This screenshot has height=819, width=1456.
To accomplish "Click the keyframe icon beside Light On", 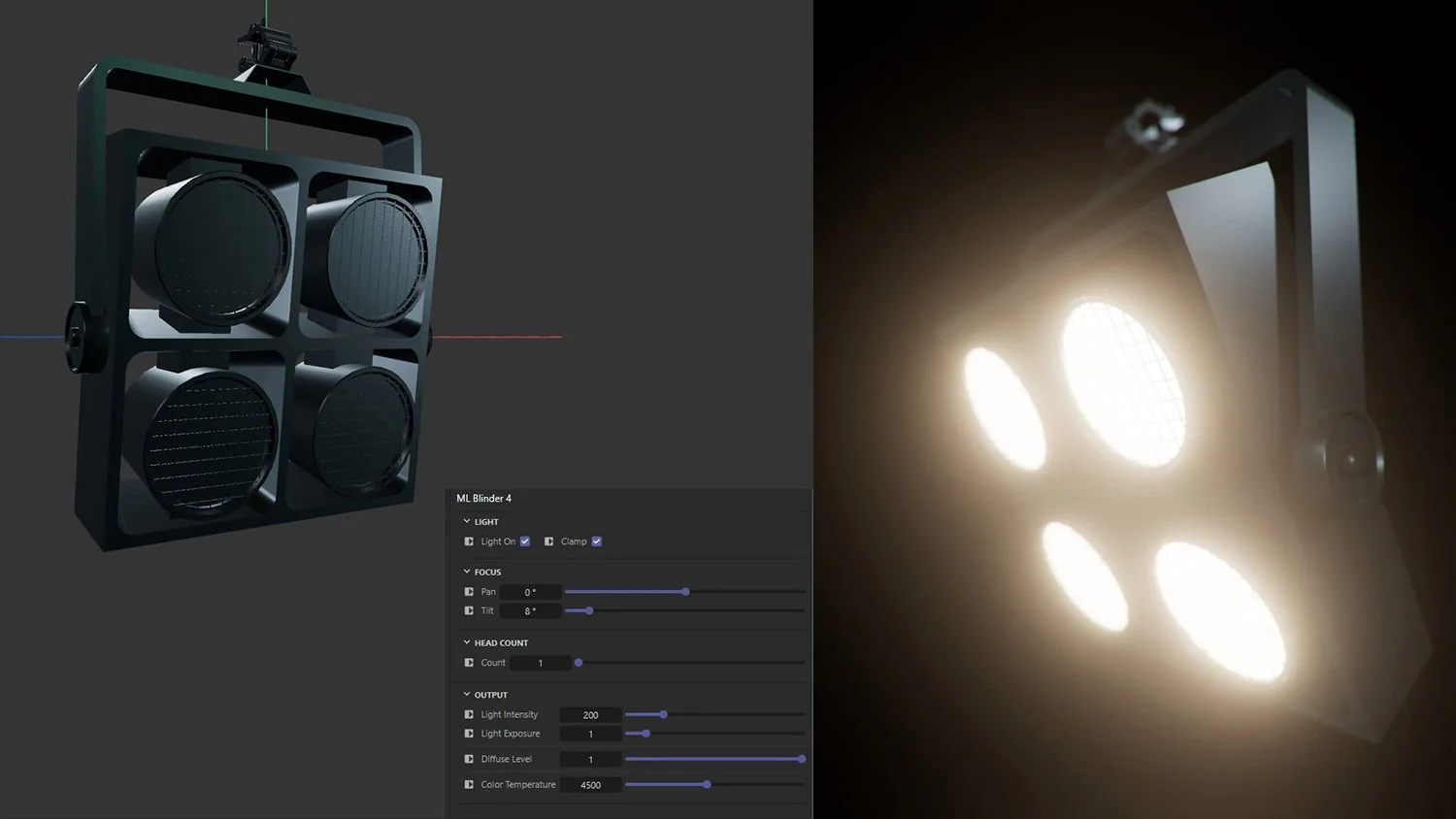I will pyautogui.click(x=469, y=541).
